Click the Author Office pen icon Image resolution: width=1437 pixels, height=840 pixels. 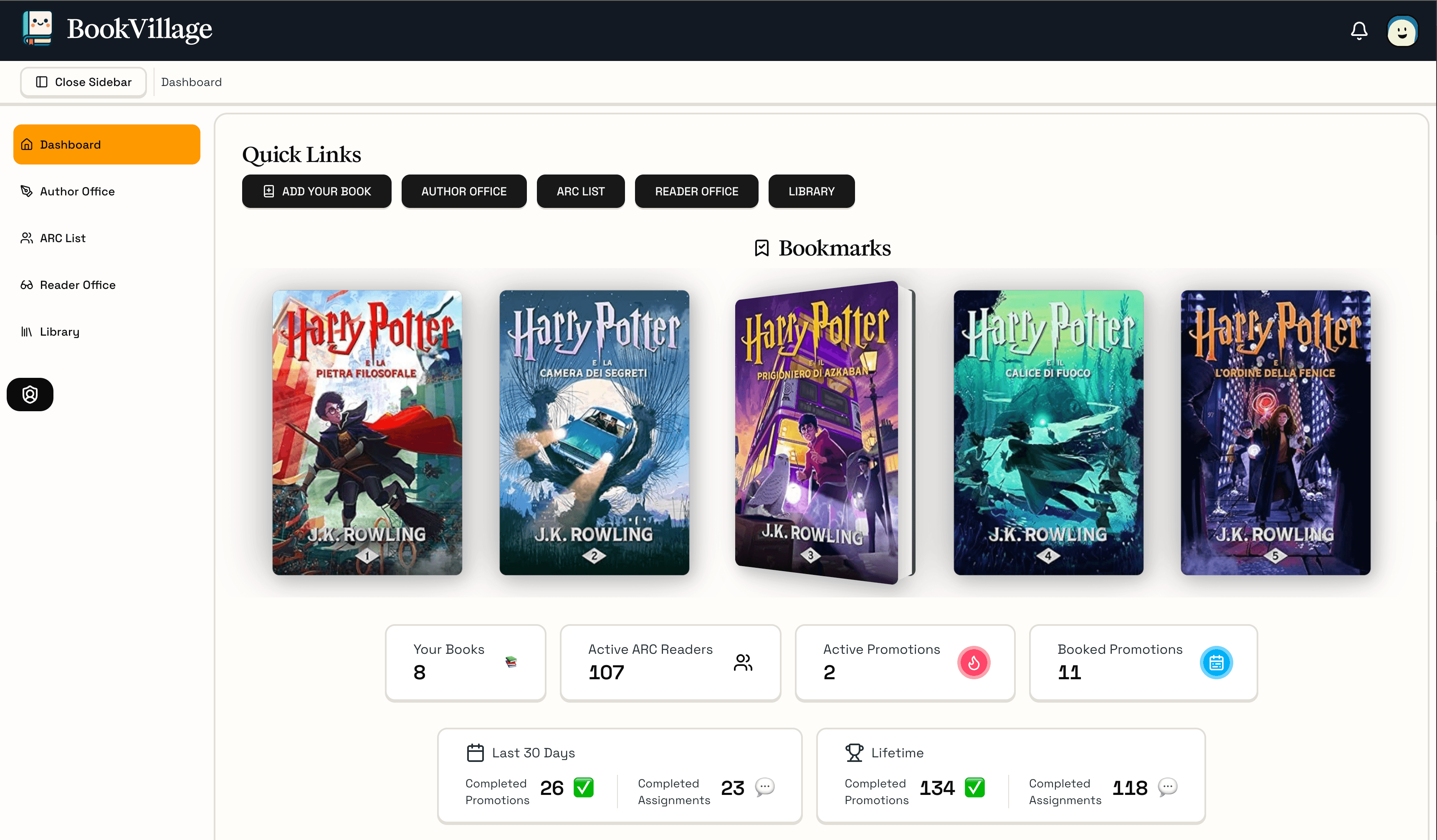[x=27, y=192]
